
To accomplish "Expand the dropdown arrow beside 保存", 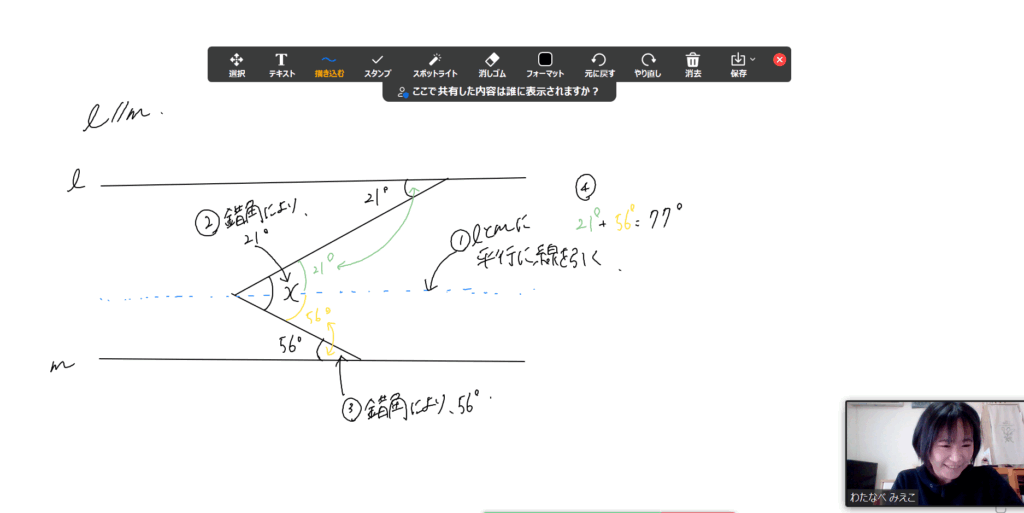I will [x=753, y=60].
